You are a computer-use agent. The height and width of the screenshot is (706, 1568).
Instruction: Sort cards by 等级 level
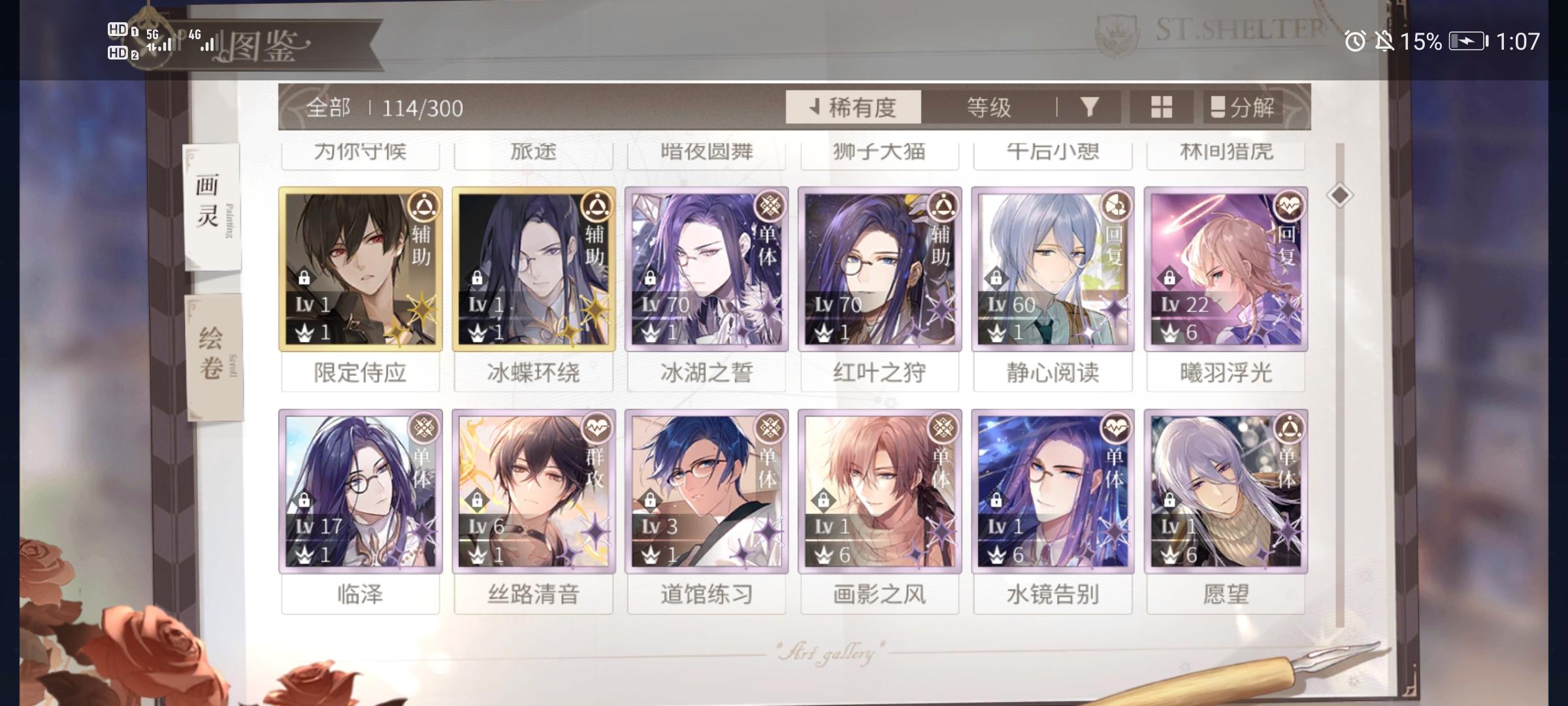click(989, 107)
